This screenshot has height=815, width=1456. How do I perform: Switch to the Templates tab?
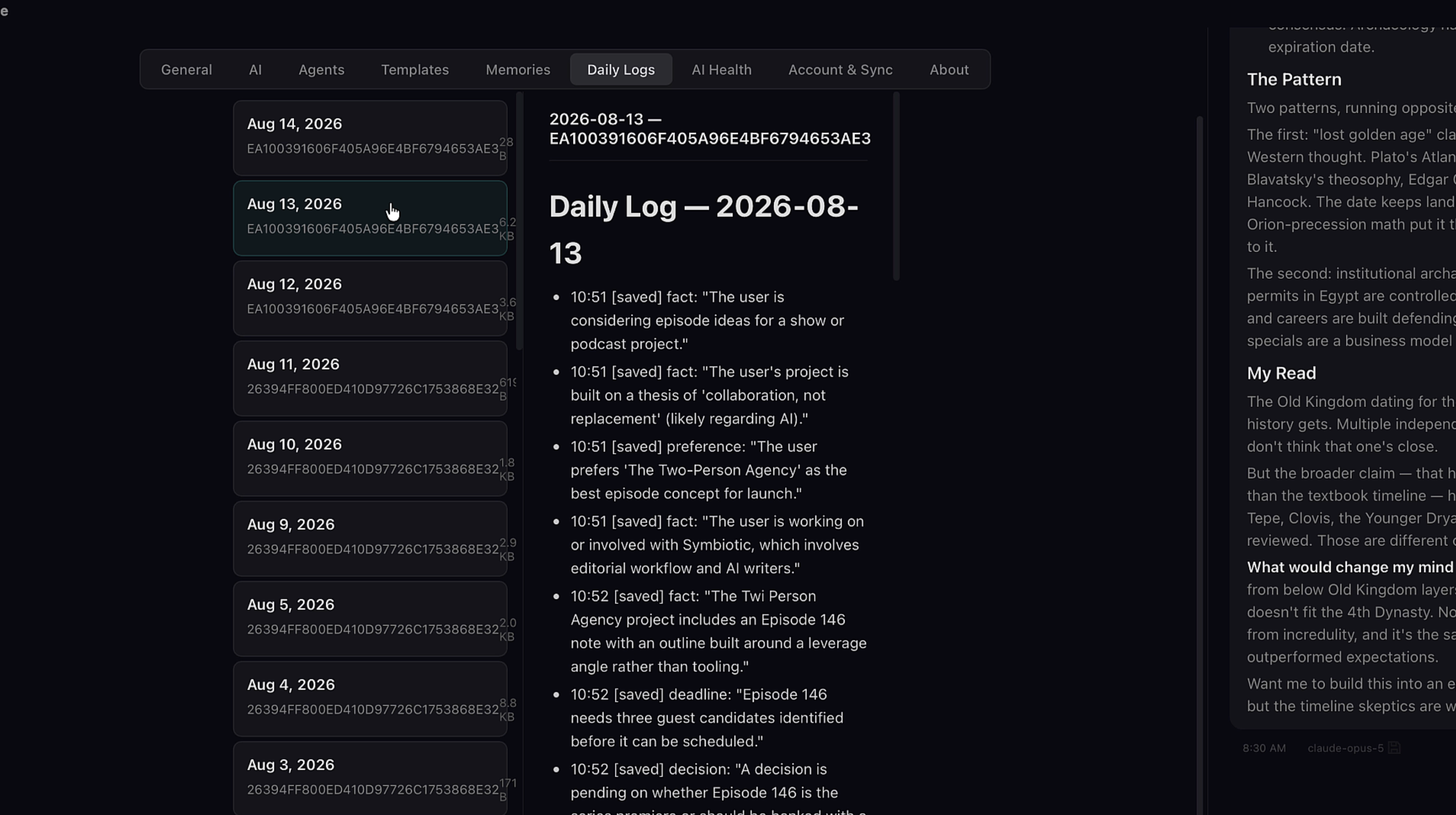point(414,69)
